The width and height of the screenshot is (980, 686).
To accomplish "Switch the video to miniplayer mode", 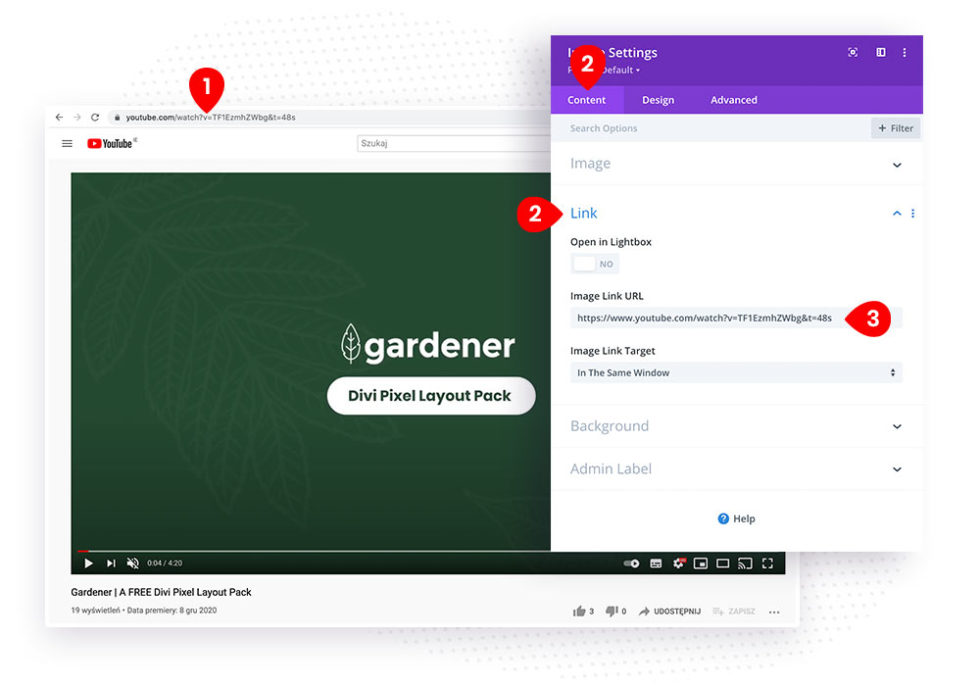I will 701,563.
